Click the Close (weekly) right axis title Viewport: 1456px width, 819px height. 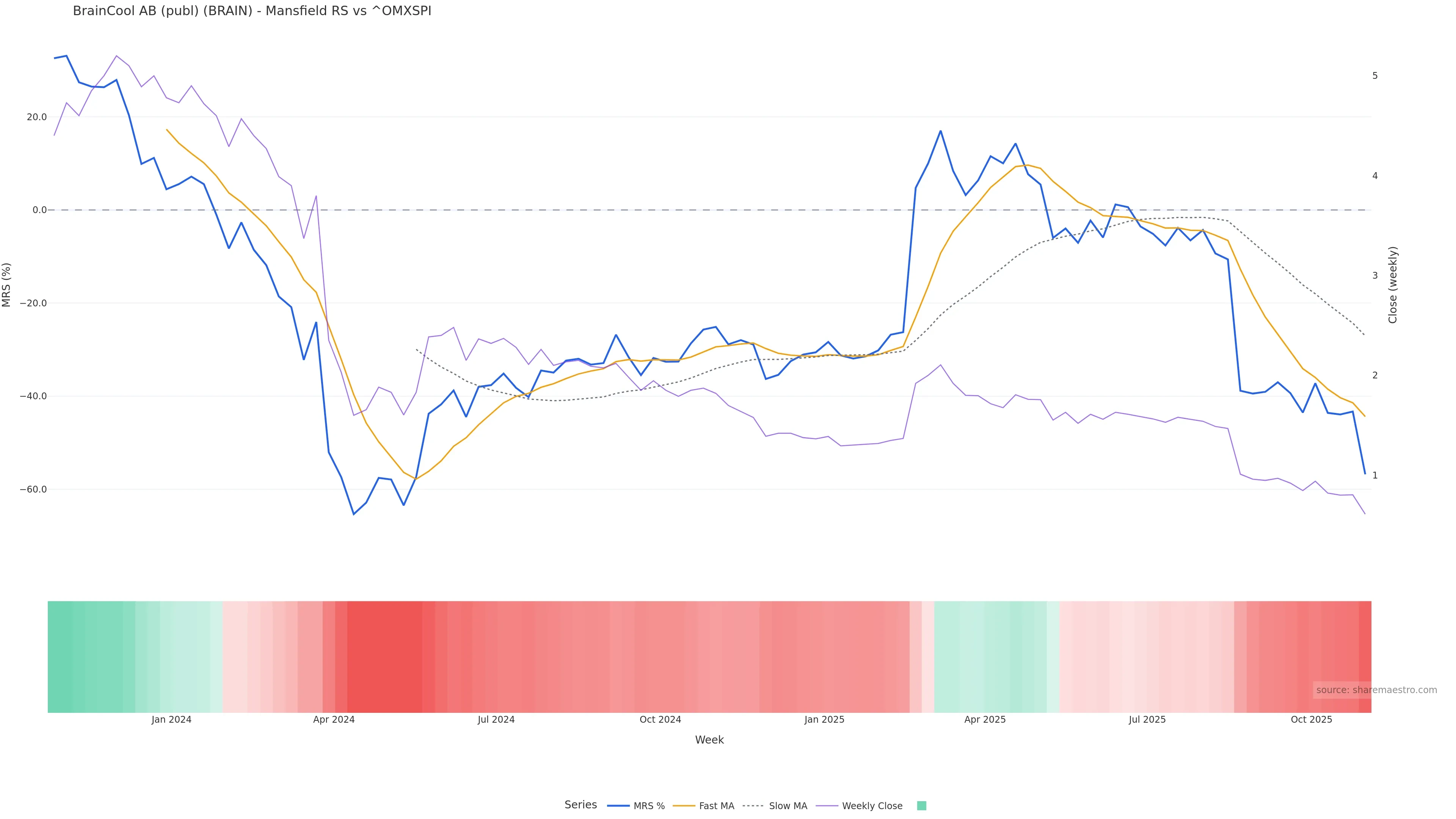pyautogui.click(x=1393, y=285)
